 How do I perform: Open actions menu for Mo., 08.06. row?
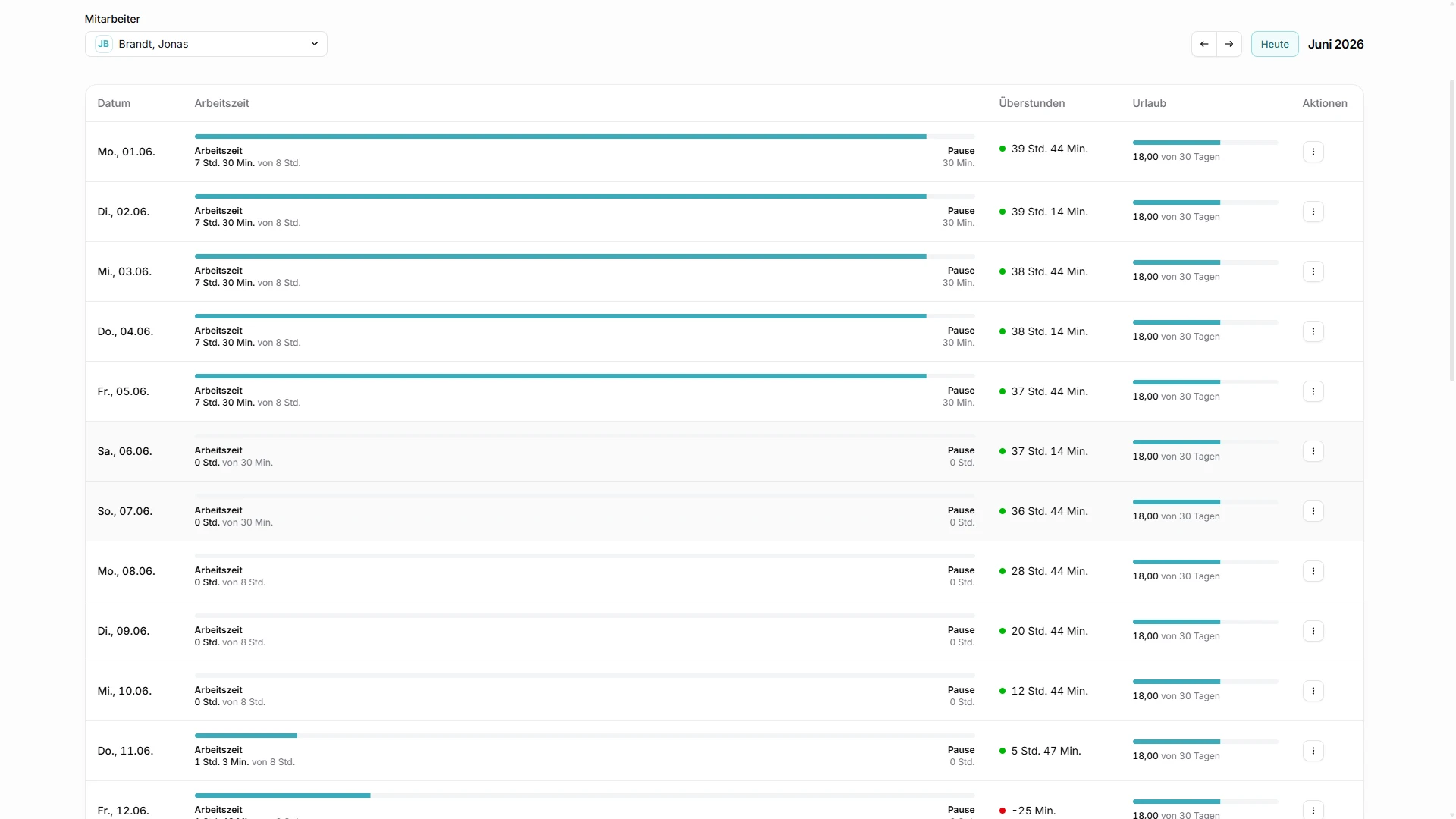1313,571
